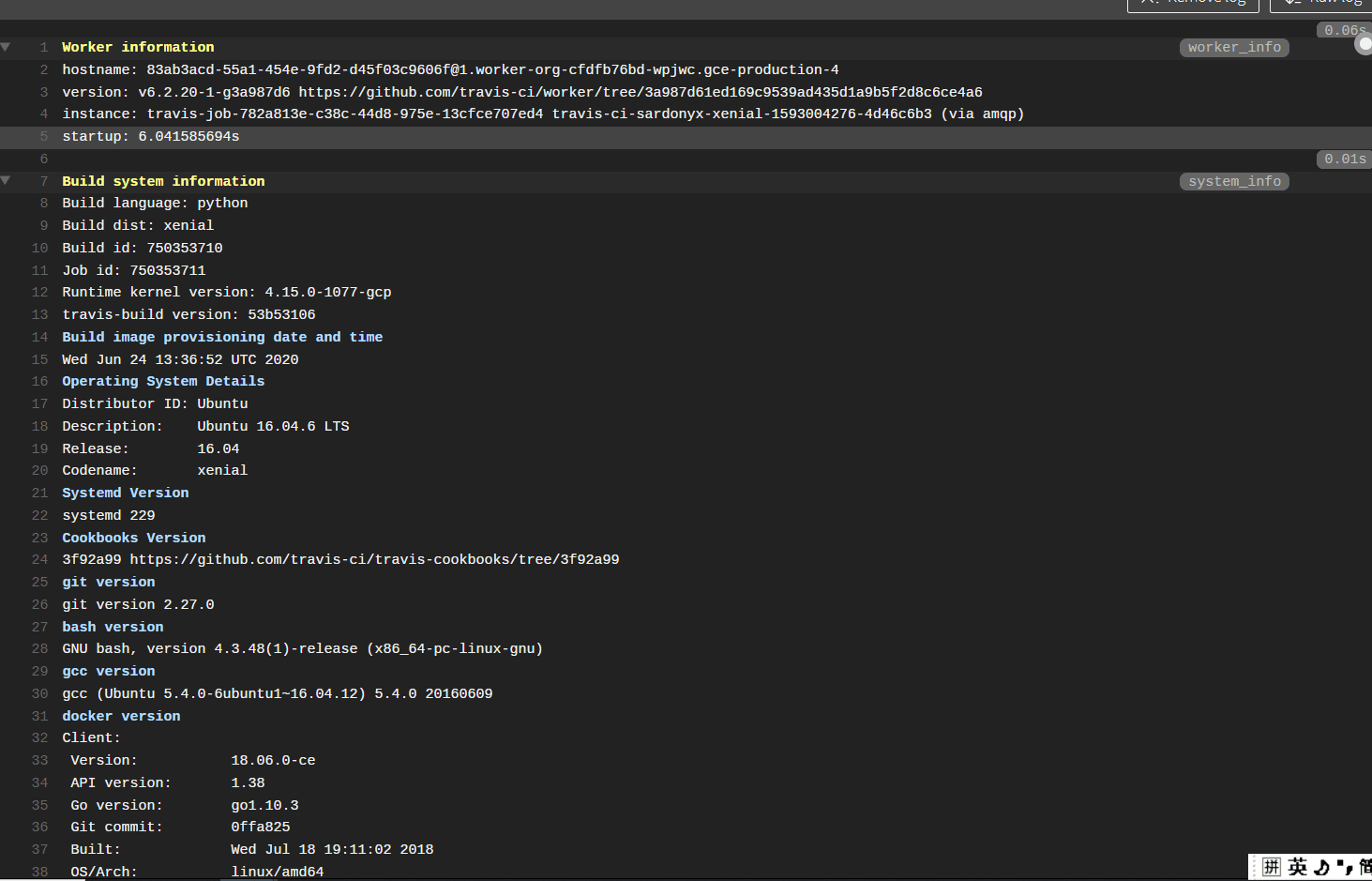Click the 0.01s duration badge
The width and height of the screenshot is (1372, 881).
click(x=1345, y=159)
